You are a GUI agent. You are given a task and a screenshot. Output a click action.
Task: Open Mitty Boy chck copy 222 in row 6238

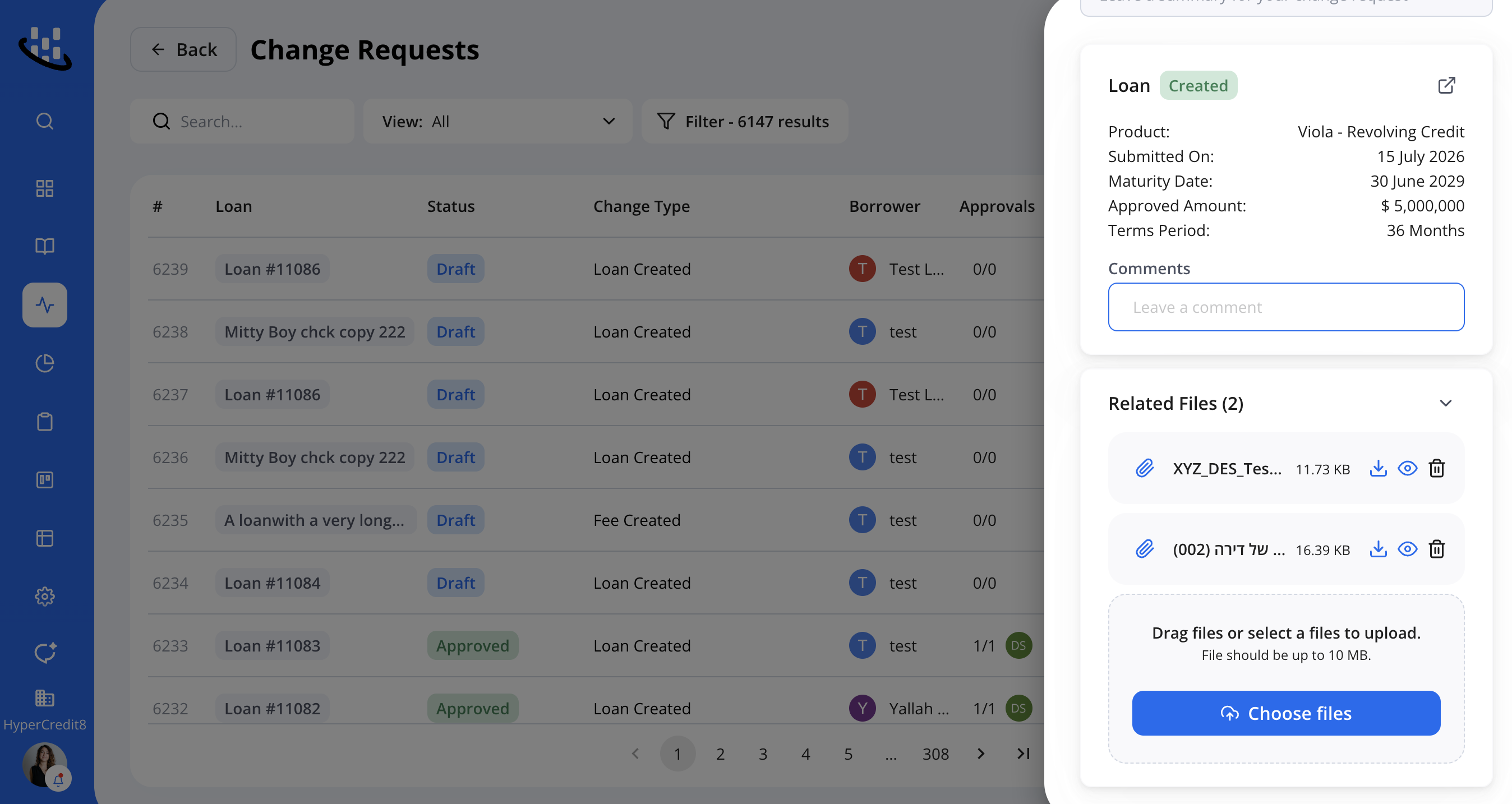(315, 331)
